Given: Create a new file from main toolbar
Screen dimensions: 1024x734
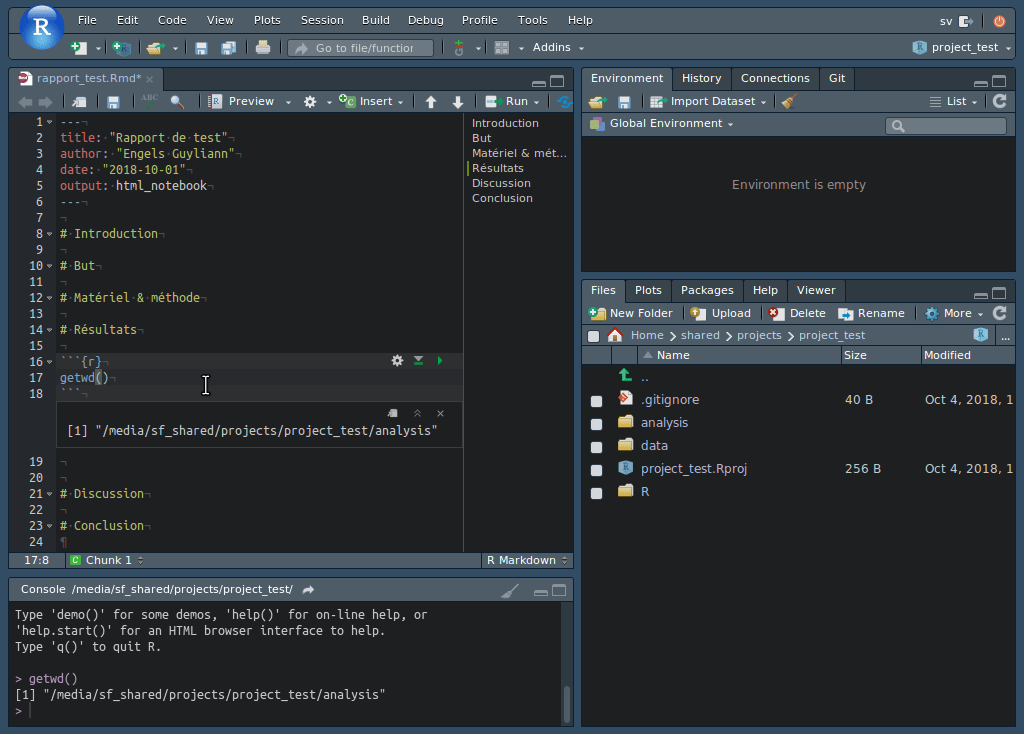Looking at the screenshot, I should click(78, 48).
